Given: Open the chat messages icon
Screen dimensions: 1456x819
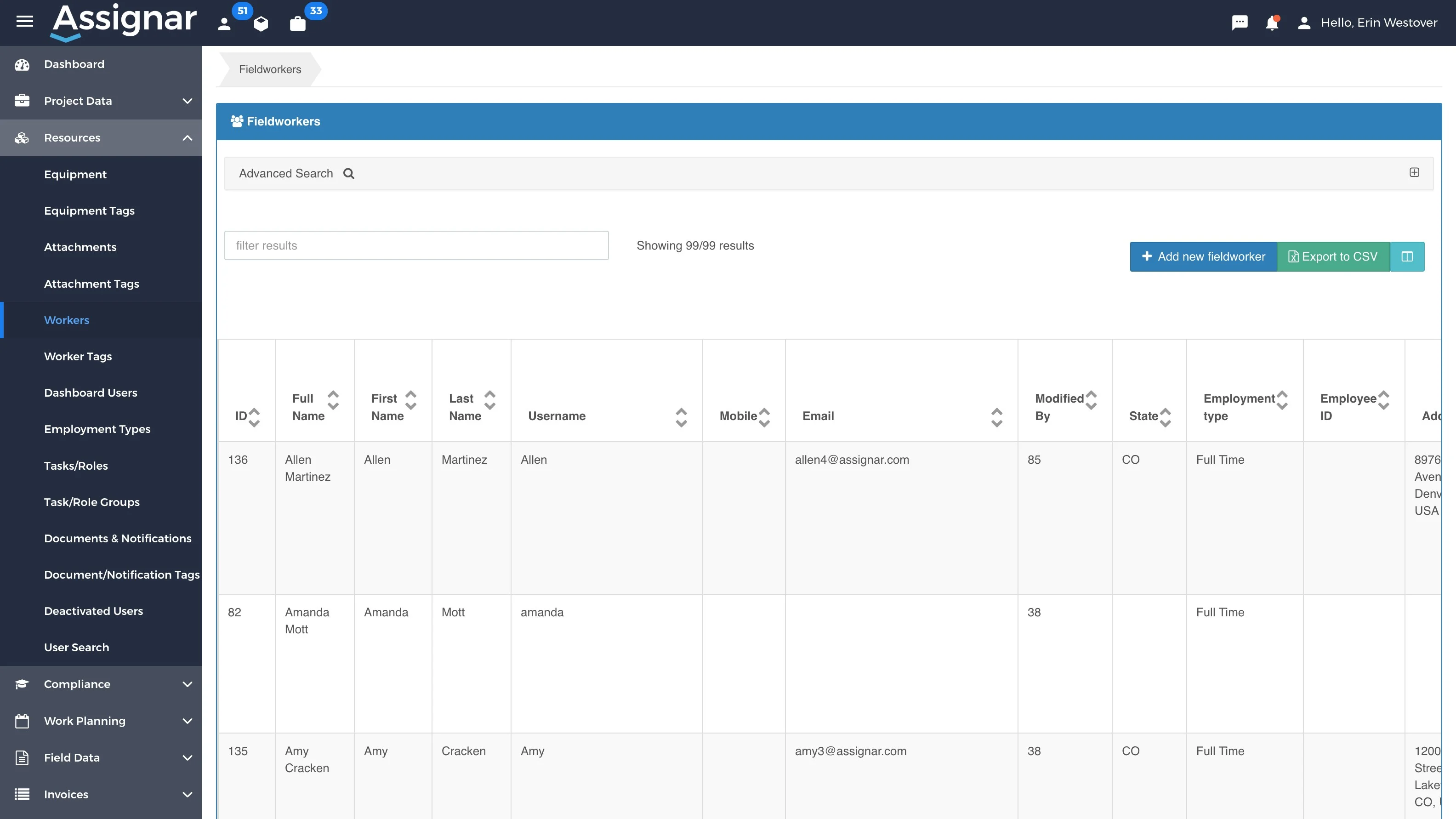Looking at the screenshot, I should click(1240, 23).
